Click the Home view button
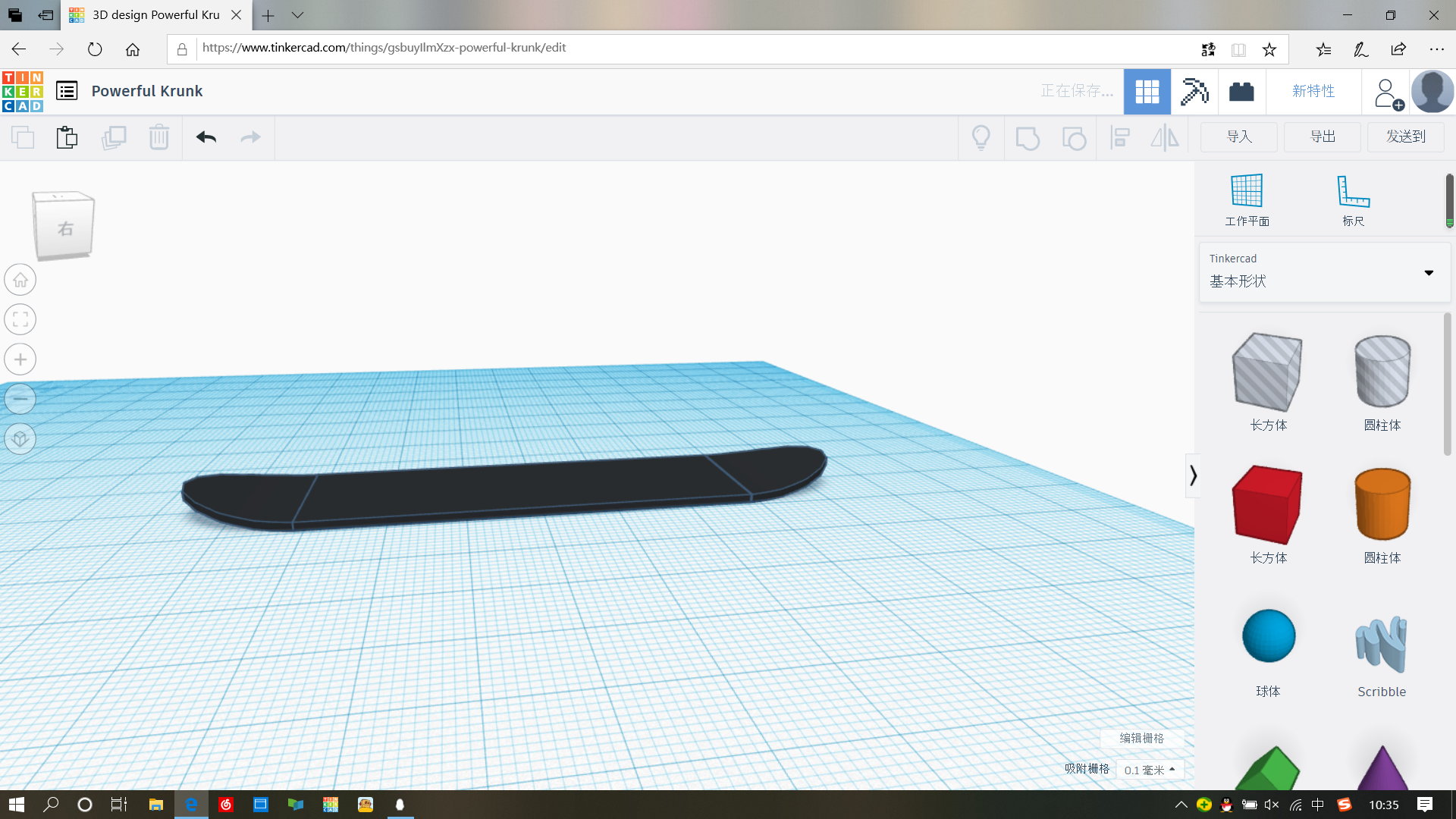 [20, 280]
